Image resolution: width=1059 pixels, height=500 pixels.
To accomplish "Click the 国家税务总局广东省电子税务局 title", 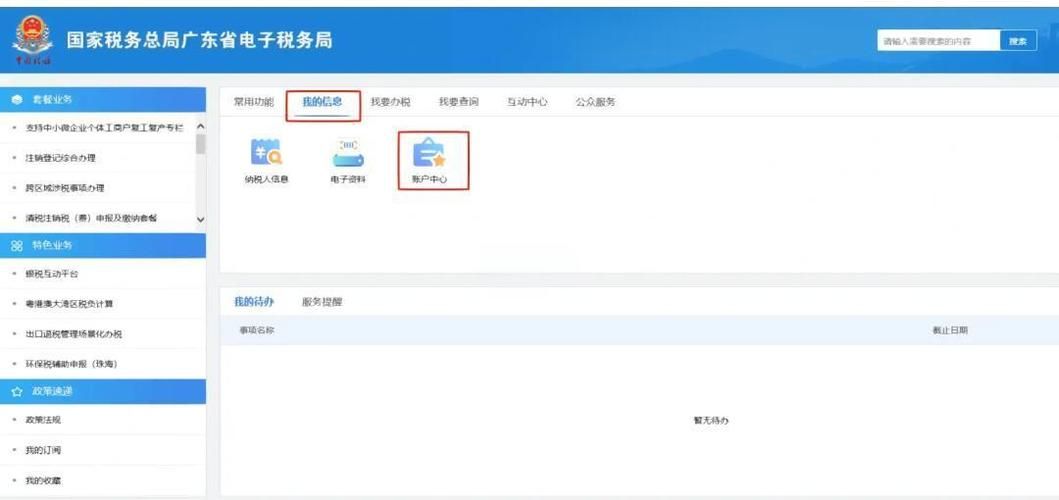I will [x=200, y=40].
